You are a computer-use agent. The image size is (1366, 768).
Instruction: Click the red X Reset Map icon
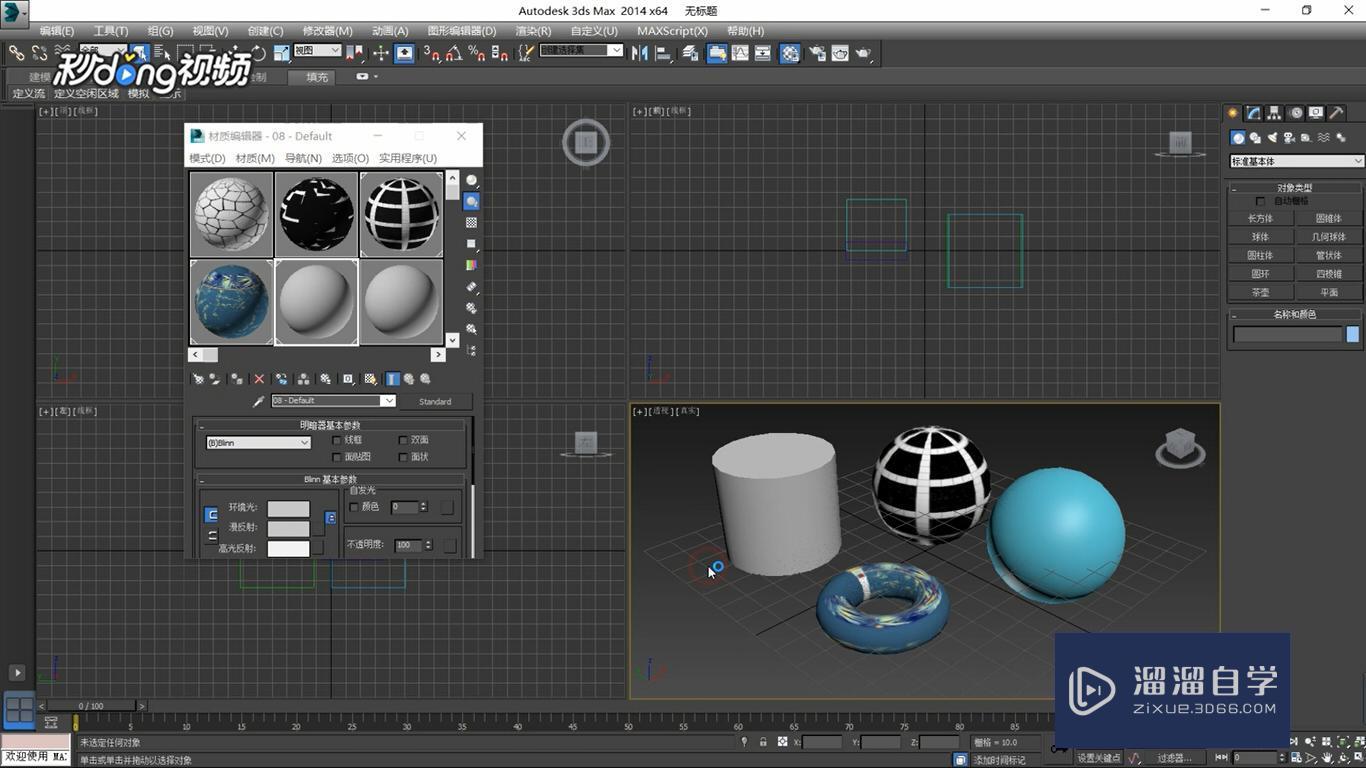(259, 379)
